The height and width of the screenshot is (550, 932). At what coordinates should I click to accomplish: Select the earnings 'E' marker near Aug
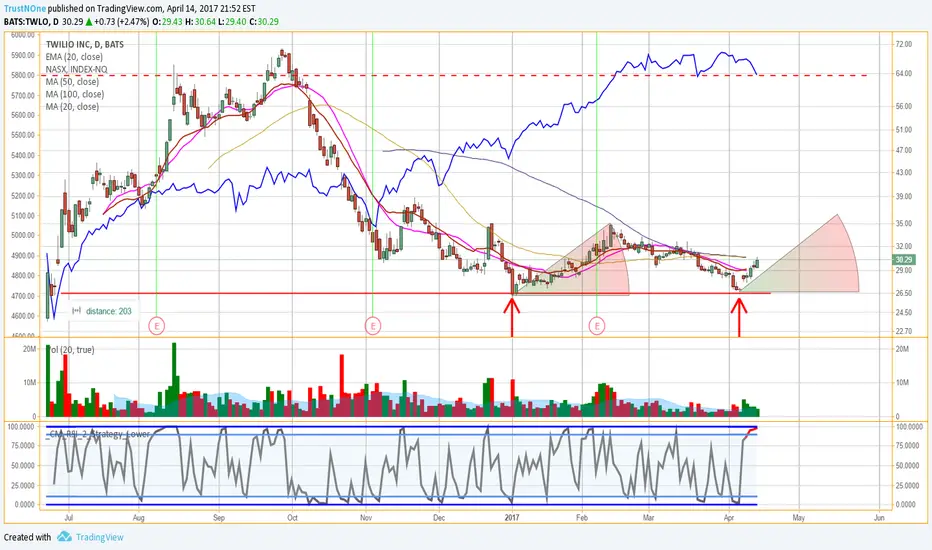click(156, 325)
